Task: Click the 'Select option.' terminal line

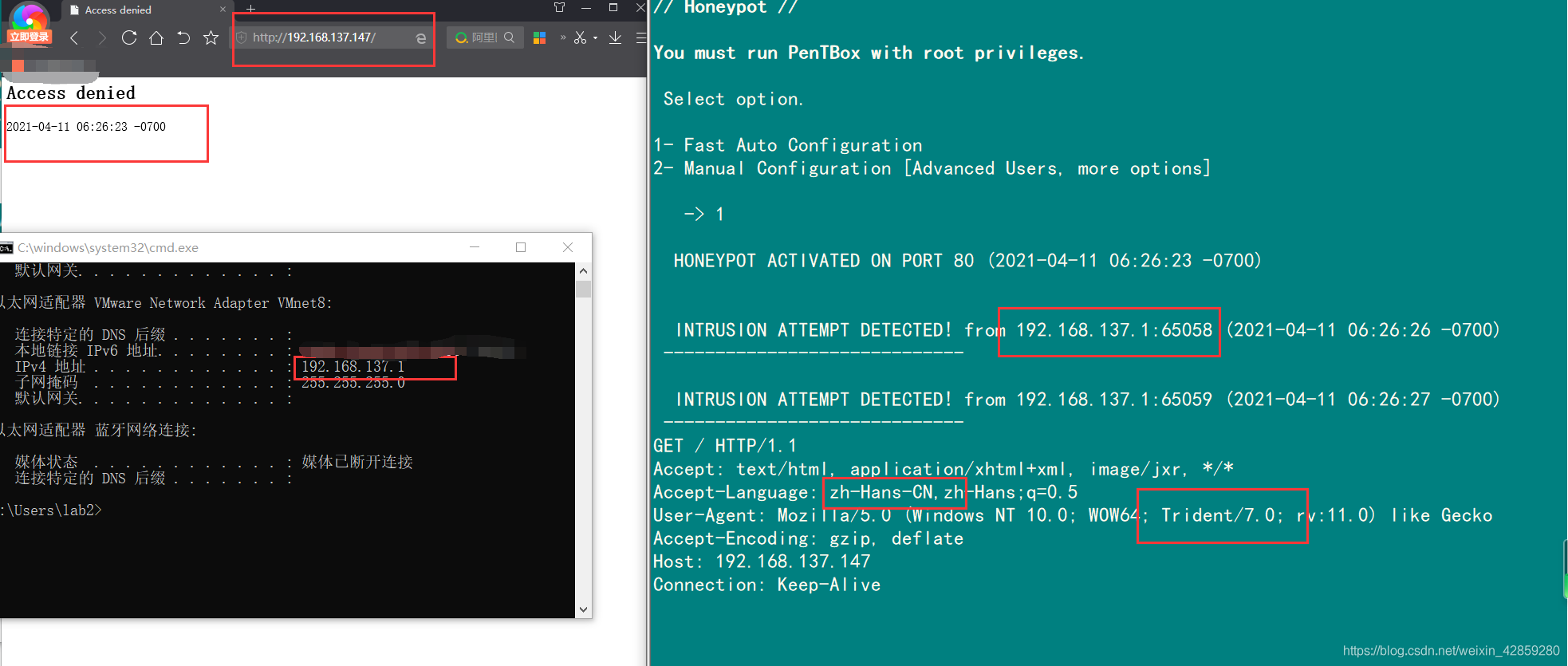Action: point(733,99)
